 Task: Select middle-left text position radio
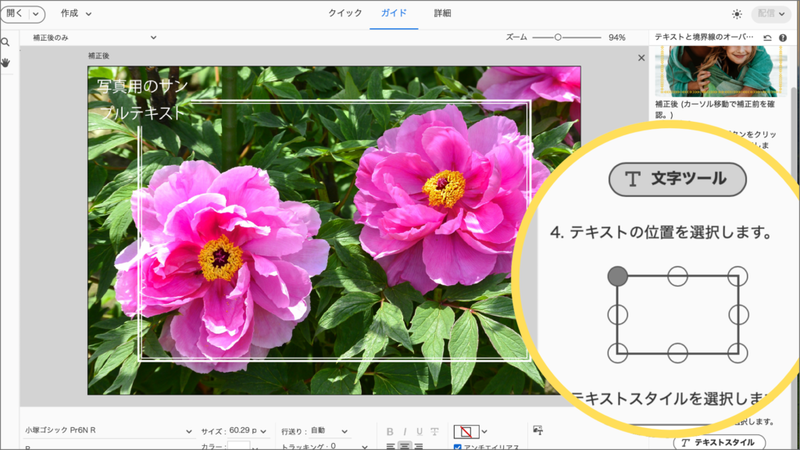click(617, 315)
